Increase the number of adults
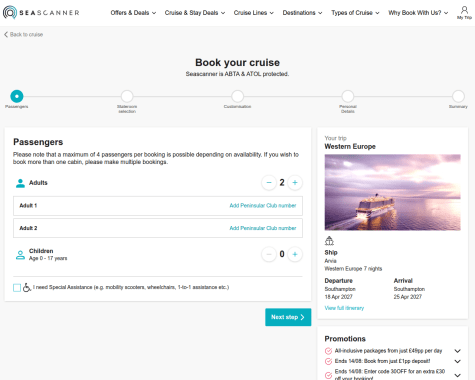The height and width of the screenshot is (380, 475). point(295,183)
